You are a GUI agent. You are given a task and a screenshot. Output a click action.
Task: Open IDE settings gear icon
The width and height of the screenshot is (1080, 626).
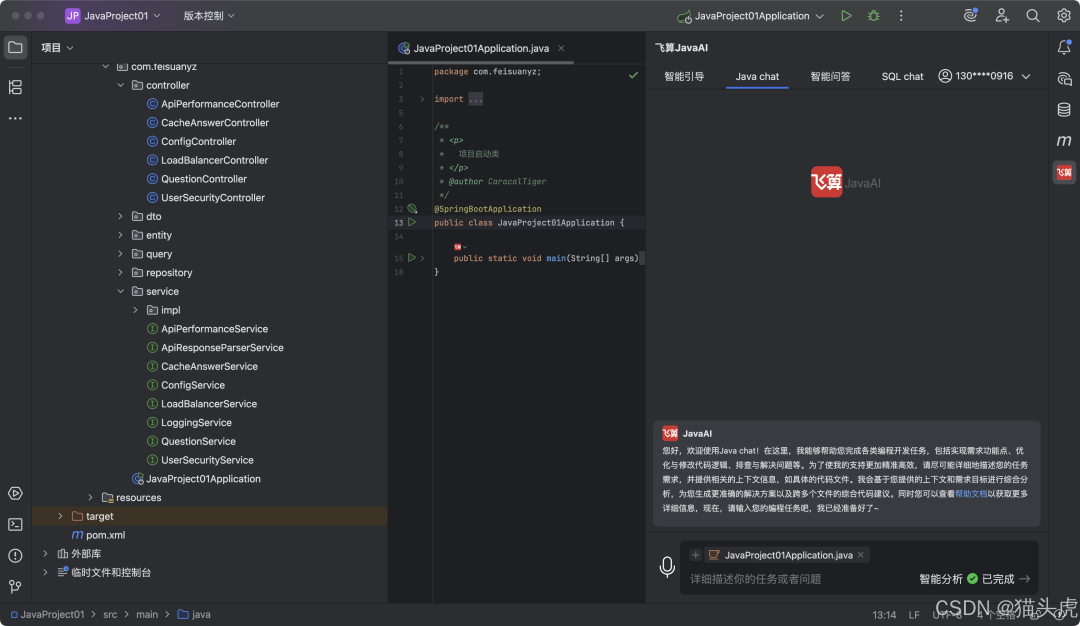click(x=1063, y=15)
